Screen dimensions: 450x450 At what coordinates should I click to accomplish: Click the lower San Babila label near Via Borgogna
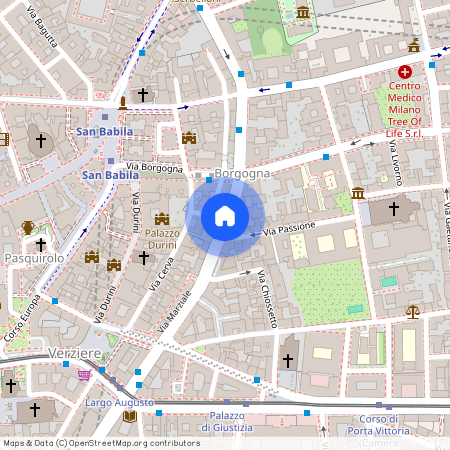coord(110,175)
